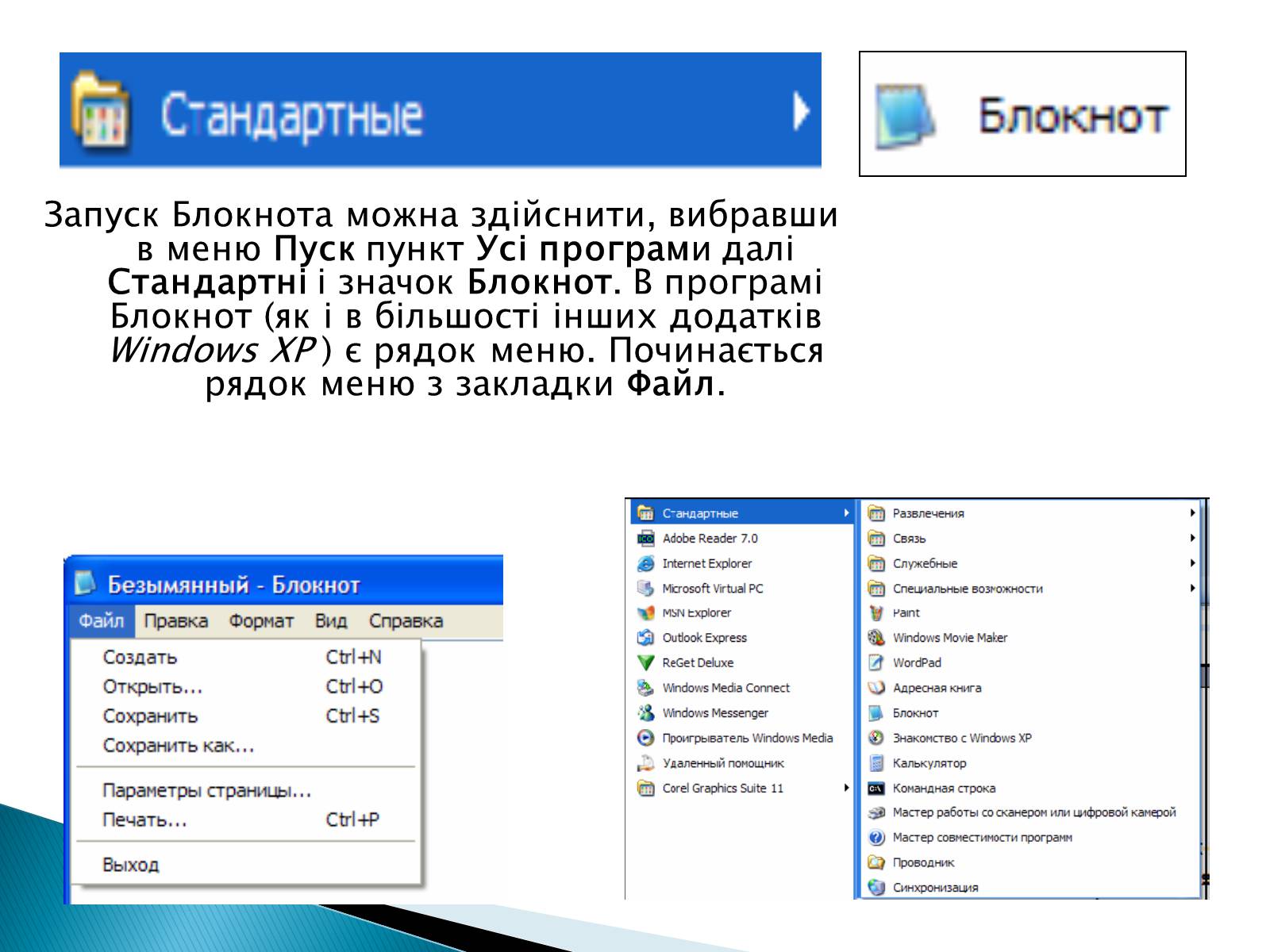
Task: Click the Знакомство с Windows XP icon
Action: (x=876, y=738)
